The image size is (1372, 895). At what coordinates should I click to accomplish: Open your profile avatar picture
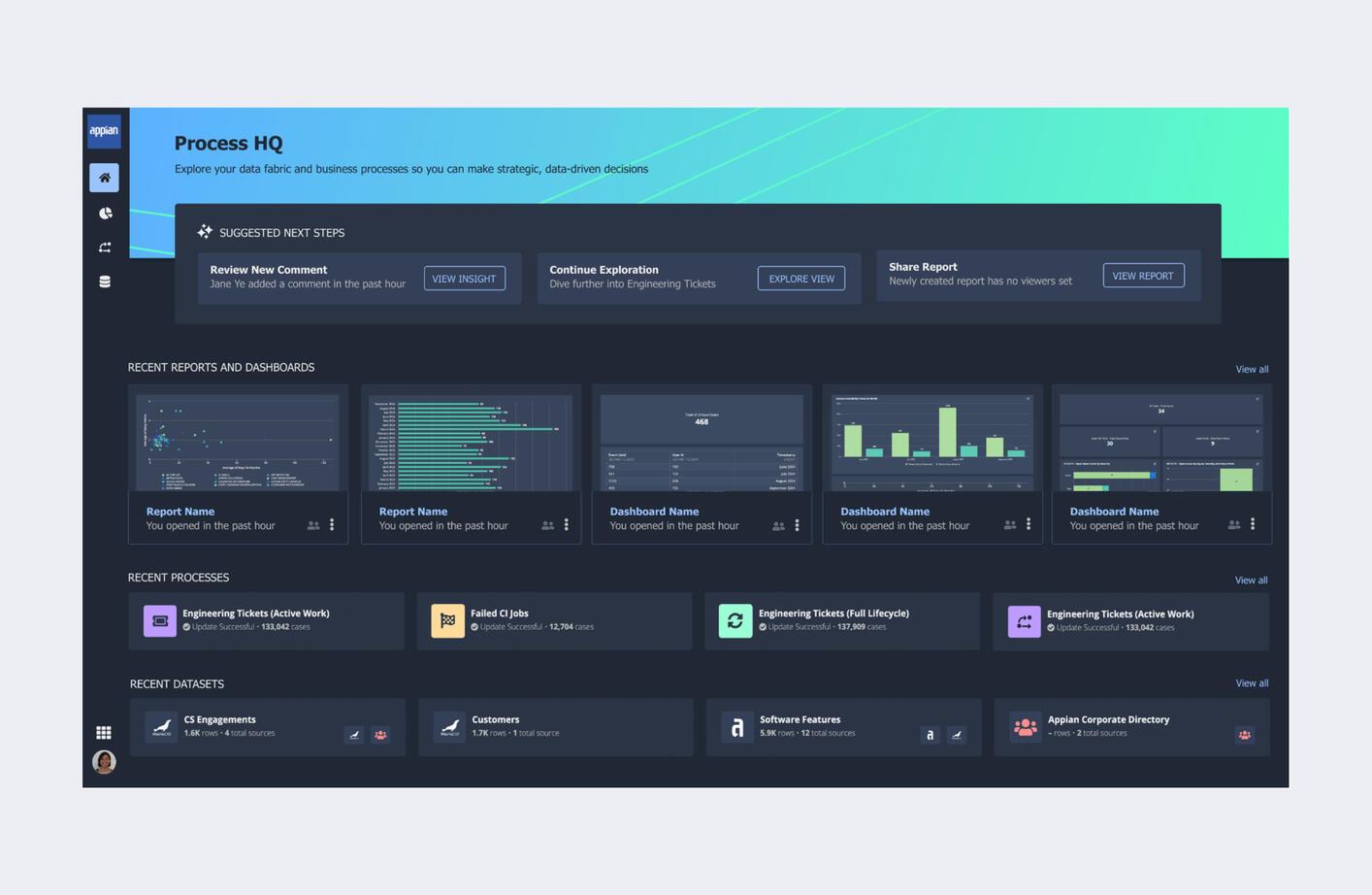pyautogui.click(x=104, y=762)
